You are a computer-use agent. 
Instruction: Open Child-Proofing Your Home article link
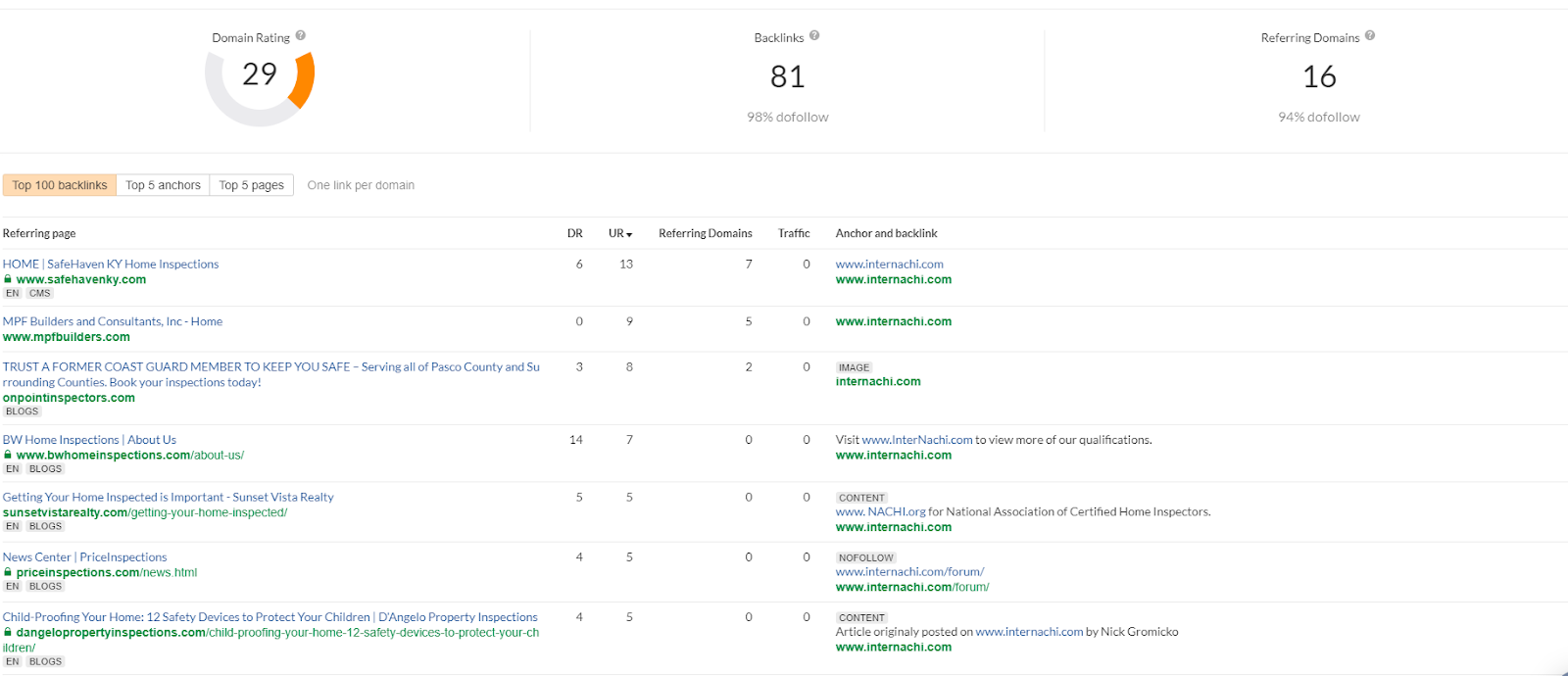[269, 617]
